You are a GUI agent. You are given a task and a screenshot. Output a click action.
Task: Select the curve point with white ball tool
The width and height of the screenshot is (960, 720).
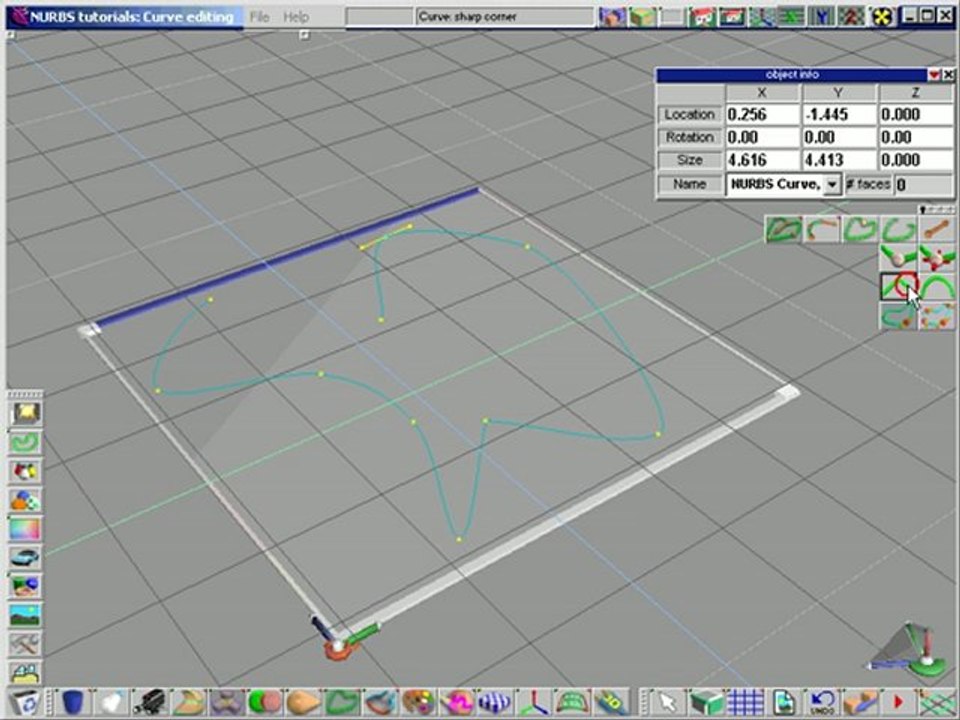coord(899,258)
